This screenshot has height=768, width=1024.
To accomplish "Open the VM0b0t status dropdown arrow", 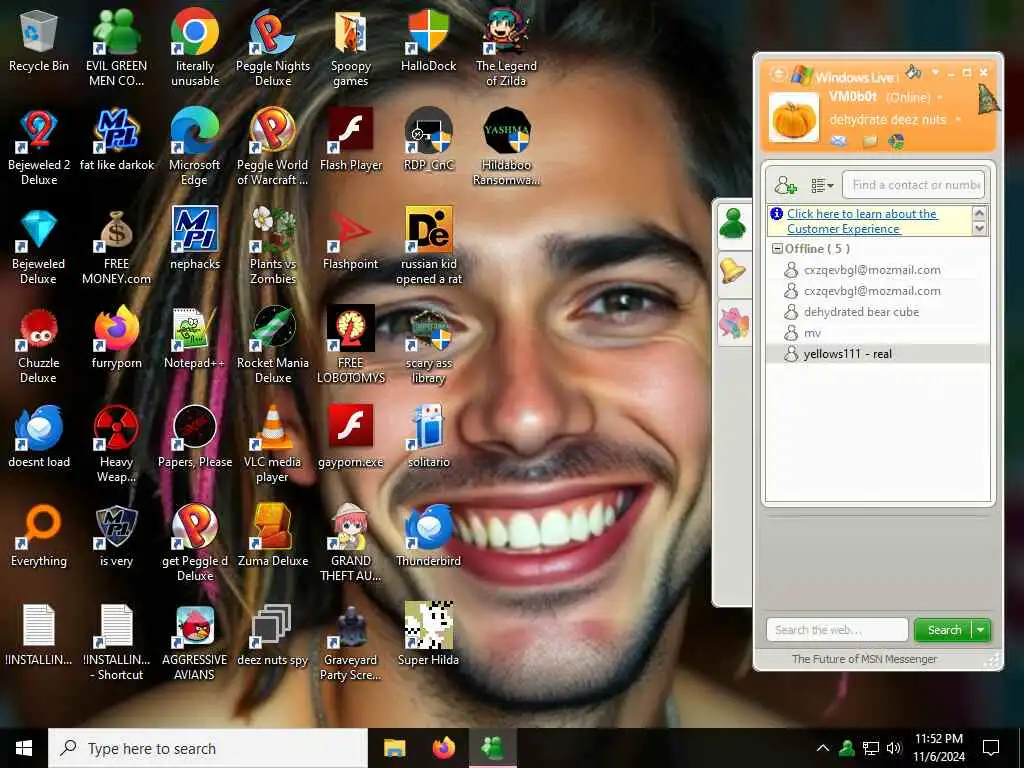I will click(940, 97).
